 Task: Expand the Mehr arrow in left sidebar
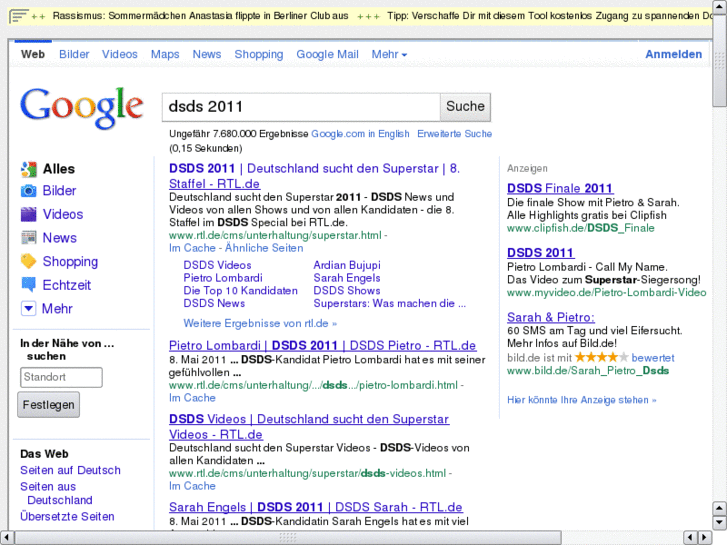click(28, 309)
